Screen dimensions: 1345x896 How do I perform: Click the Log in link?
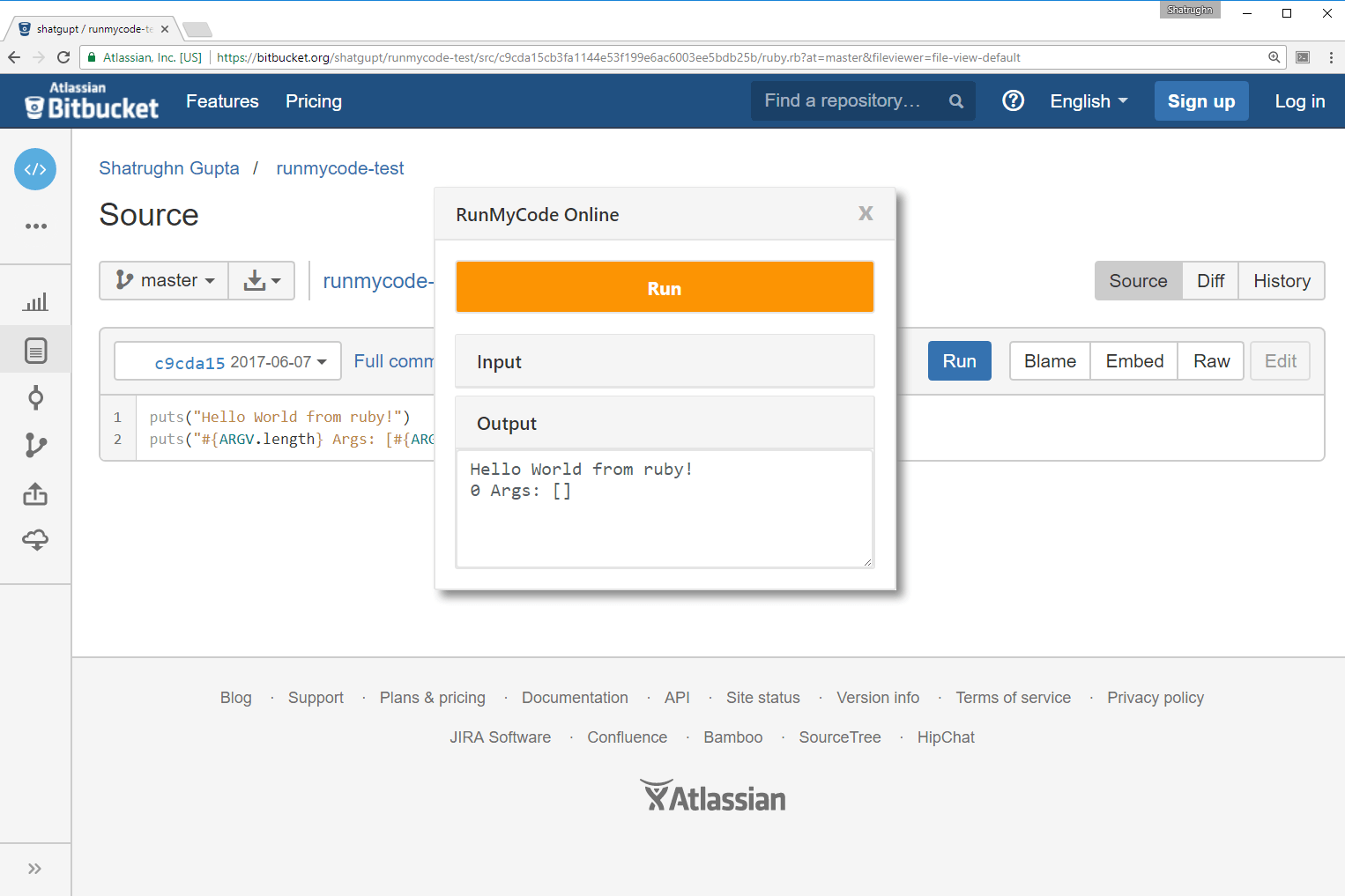click(1299, 101)
